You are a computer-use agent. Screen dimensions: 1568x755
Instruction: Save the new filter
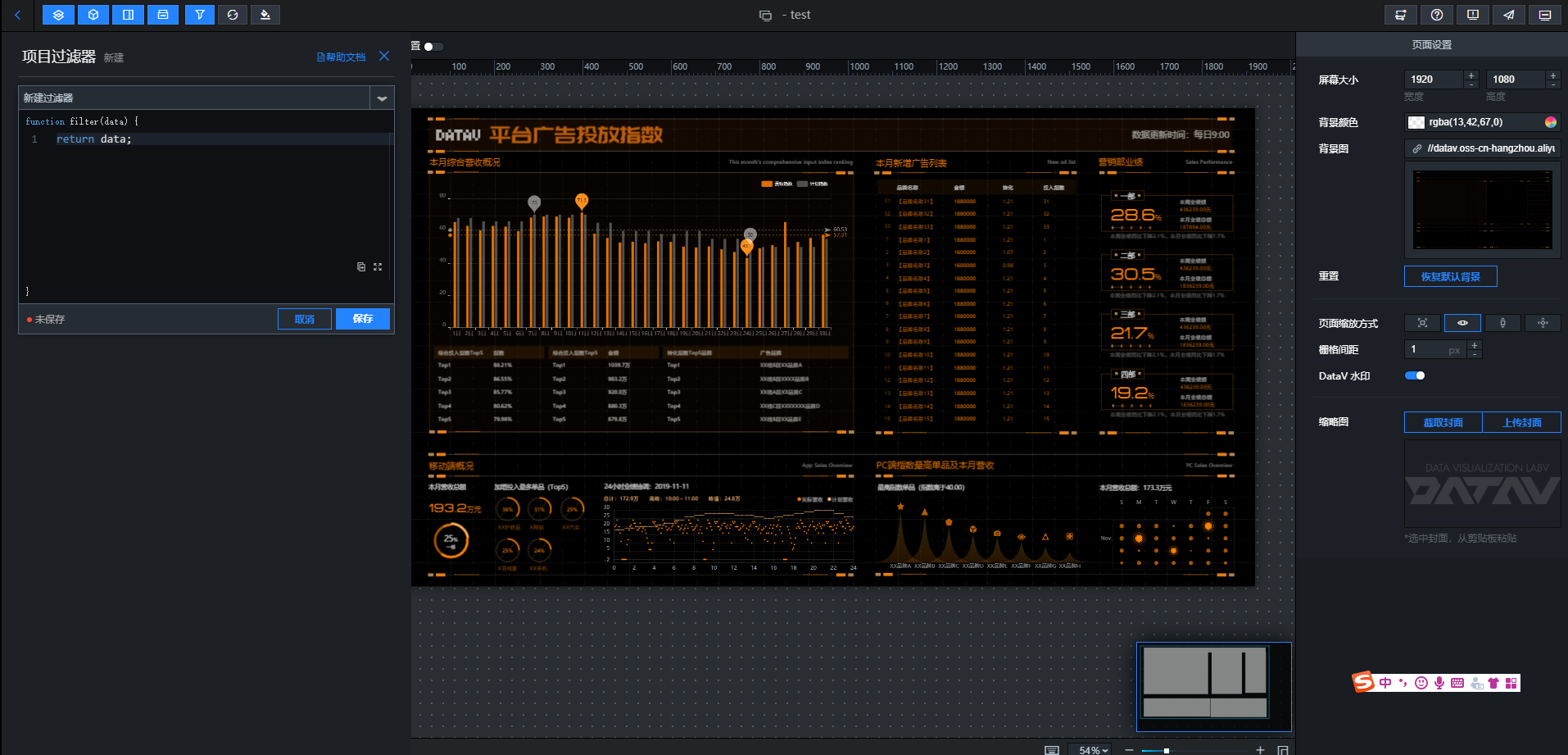[363, 319]
